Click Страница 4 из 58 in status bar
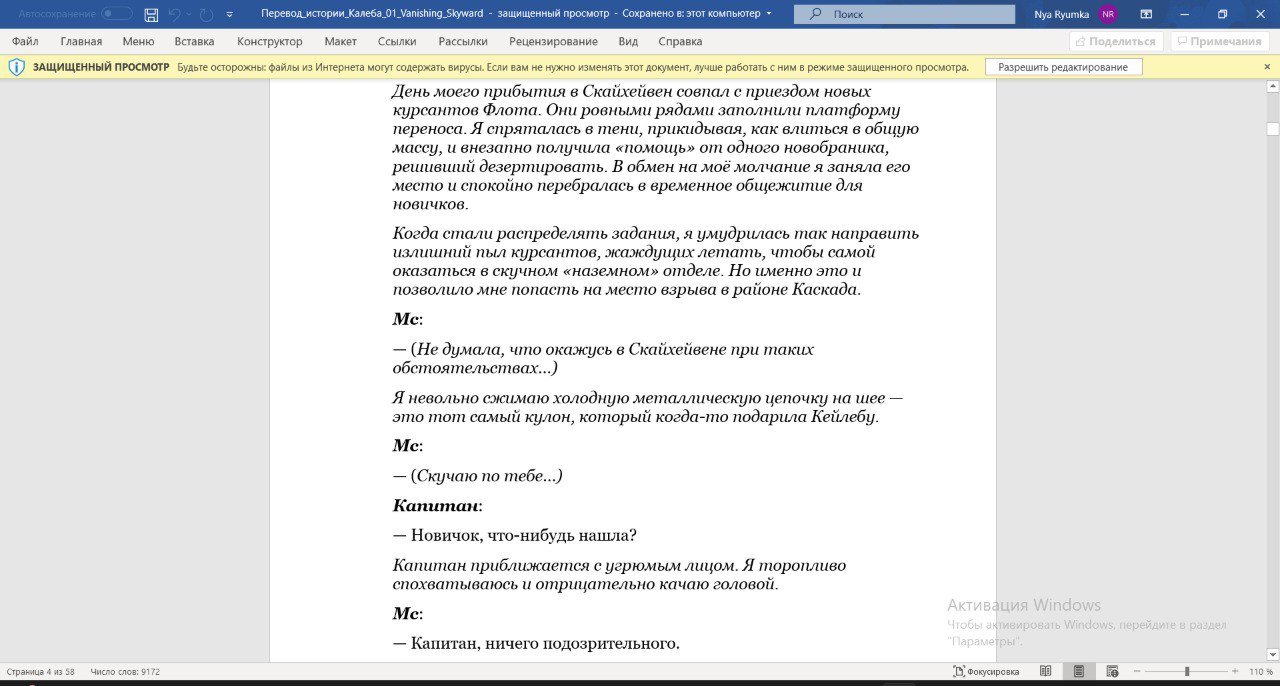Screen dimensions: 1280x686 tap(41, 672)
